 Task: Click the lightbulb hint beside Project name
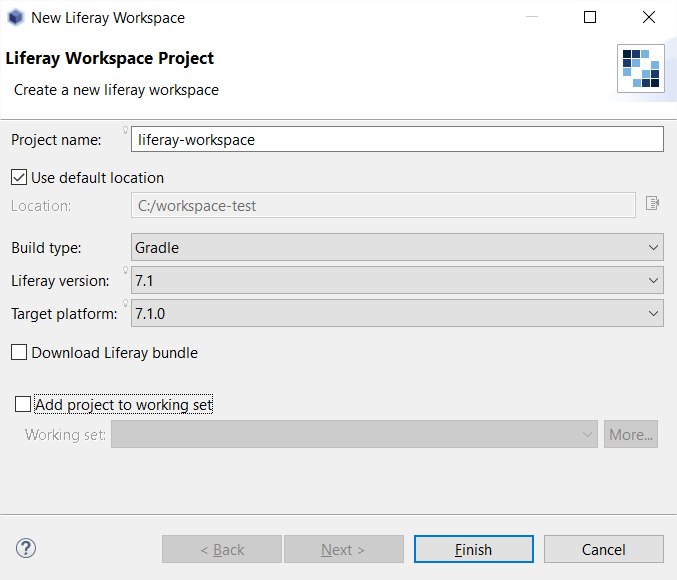coord(125,130)
